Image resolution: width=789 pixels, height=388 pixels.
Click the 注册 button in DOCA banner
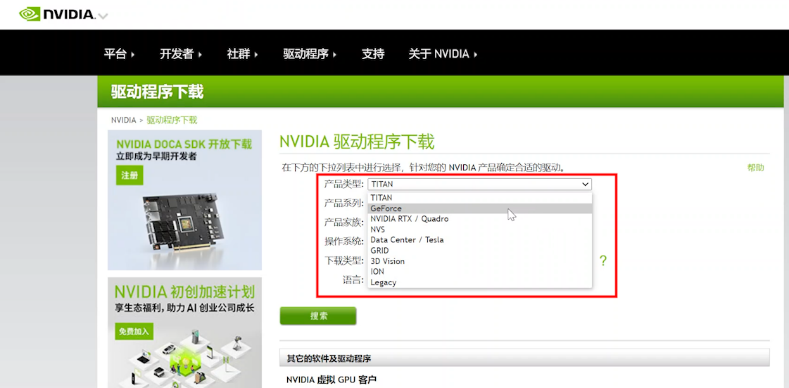coord(129,176)
